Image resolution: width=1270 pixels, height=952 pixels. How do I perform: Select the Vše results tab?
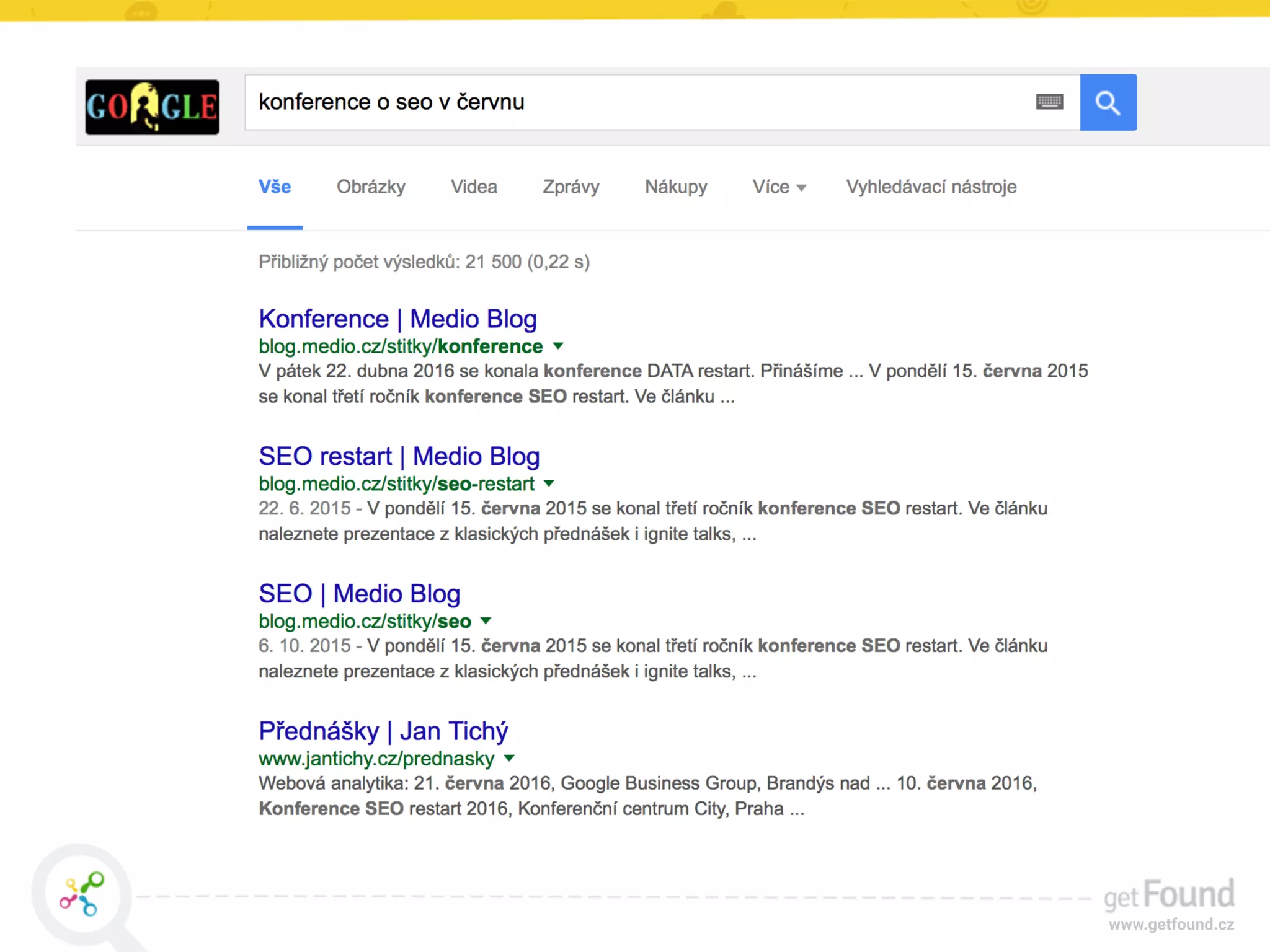[x=275, y=187]
